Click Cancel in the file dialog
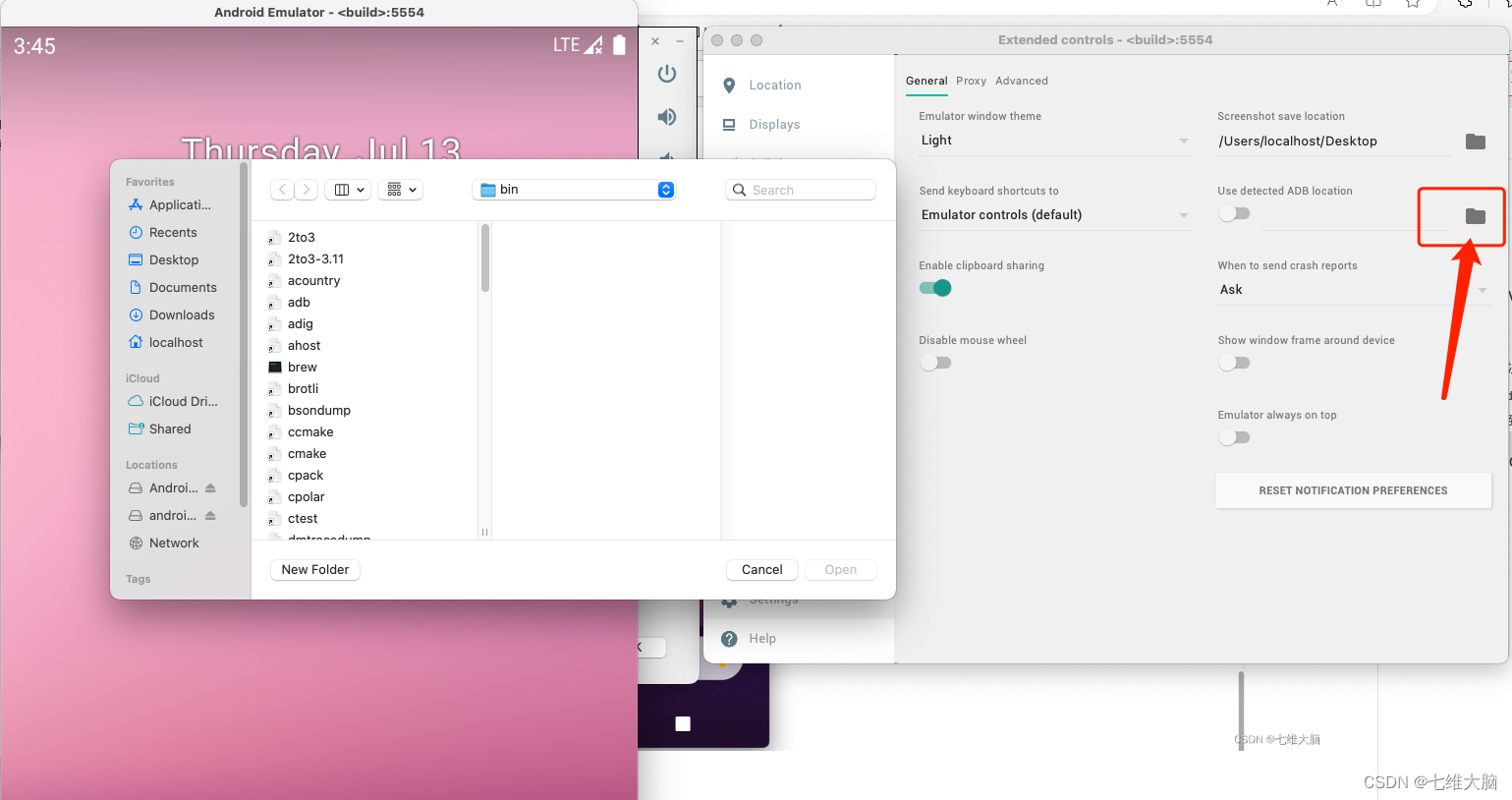This screenshot has height=800, width=1512. (762, 570)
